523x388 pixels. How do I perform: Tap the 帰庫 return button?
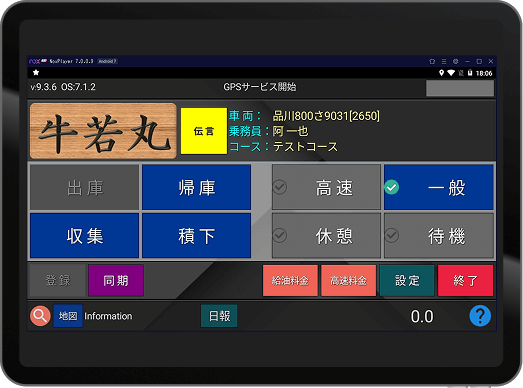tap(196, 187)
